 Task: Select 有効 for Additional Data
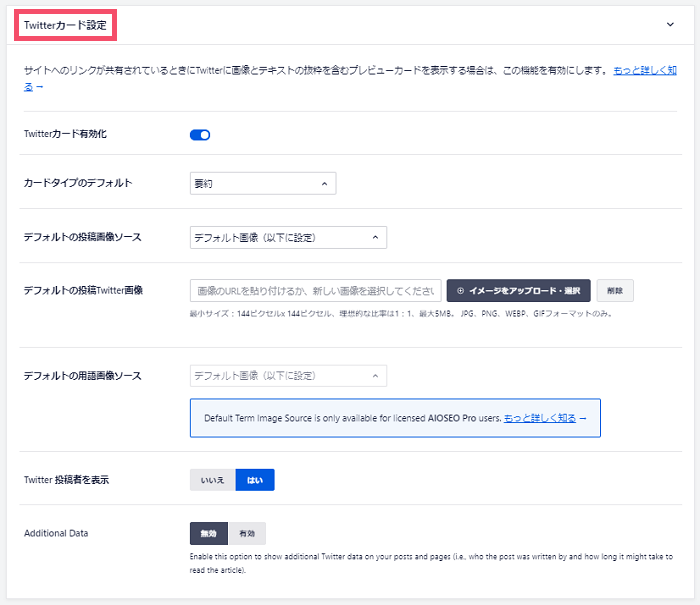(x=247, y=534)
